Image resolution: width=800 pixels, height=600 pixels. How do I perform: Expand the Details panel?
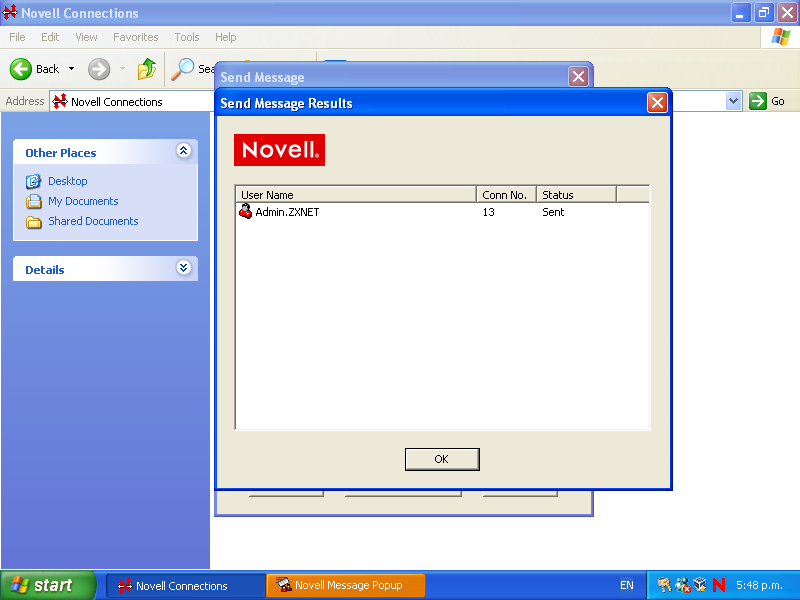pyautogui.click(x=184, y=267)
